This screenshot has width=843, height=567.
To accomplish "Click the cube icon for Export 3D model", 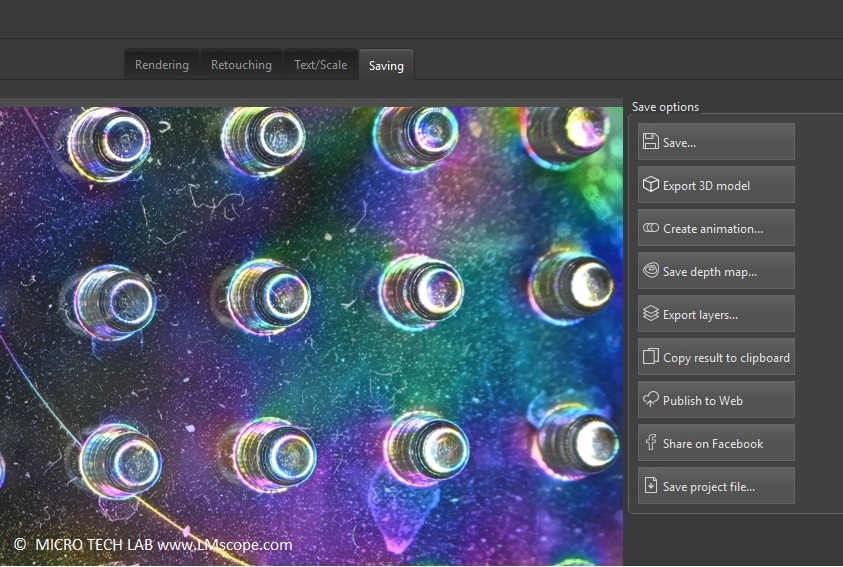I will click(650, 185).
